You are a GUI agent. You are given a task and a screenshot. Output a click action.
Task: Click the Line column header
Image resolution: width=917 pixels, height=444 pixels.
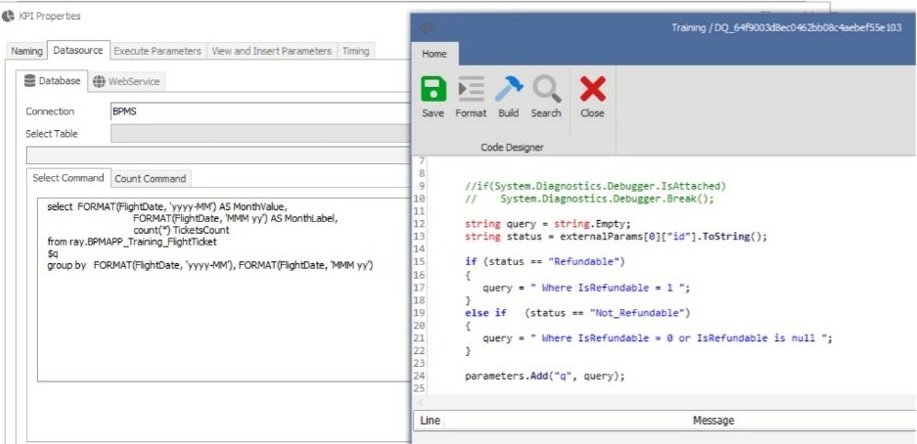tap(430, 421)
